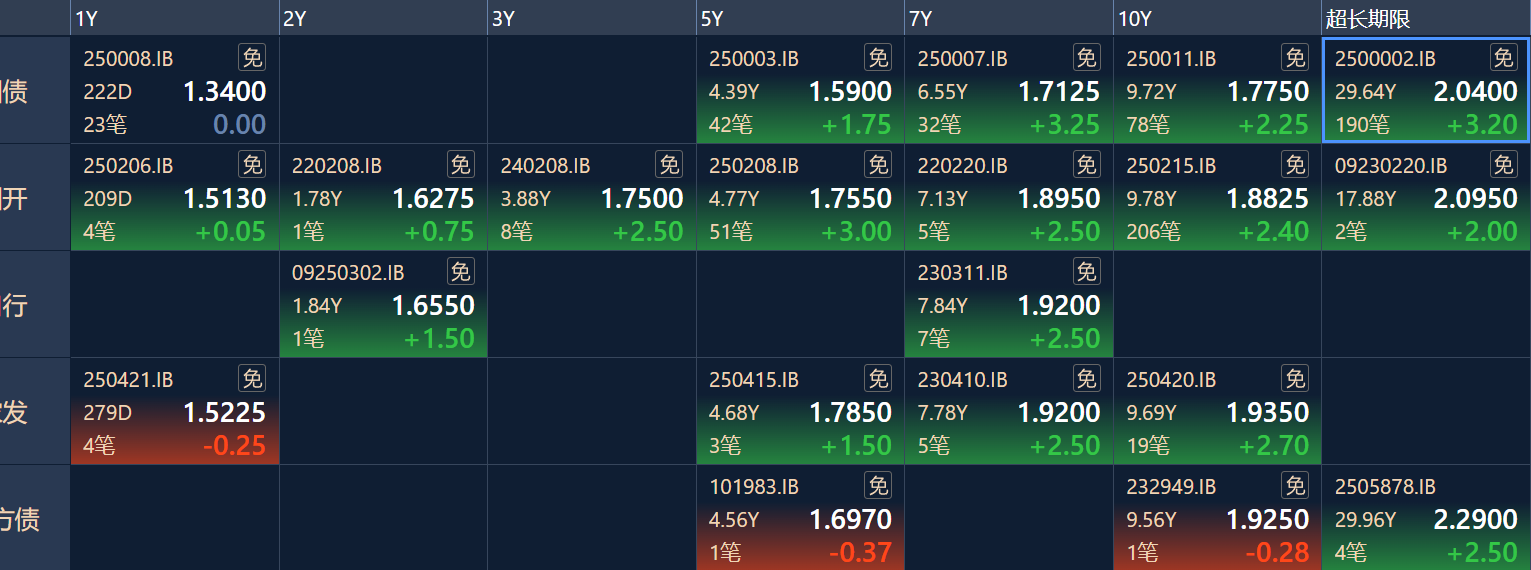Click the 免 badge on 250007.IB
Viewport: 1531px width, 570px height.
[1087, 57]
